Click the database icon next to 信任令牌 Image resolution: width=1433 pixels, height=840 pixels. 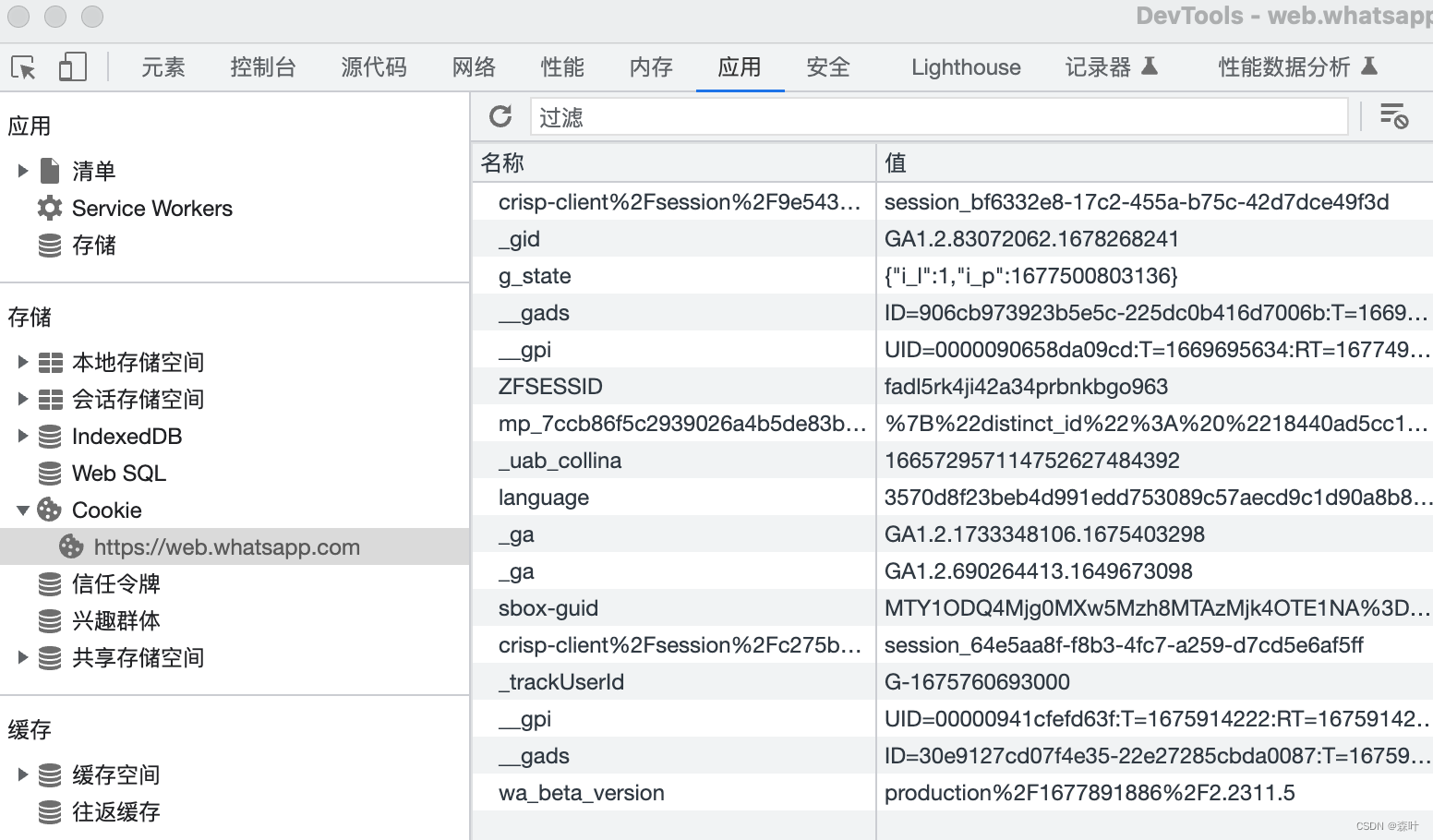(50, 583)
